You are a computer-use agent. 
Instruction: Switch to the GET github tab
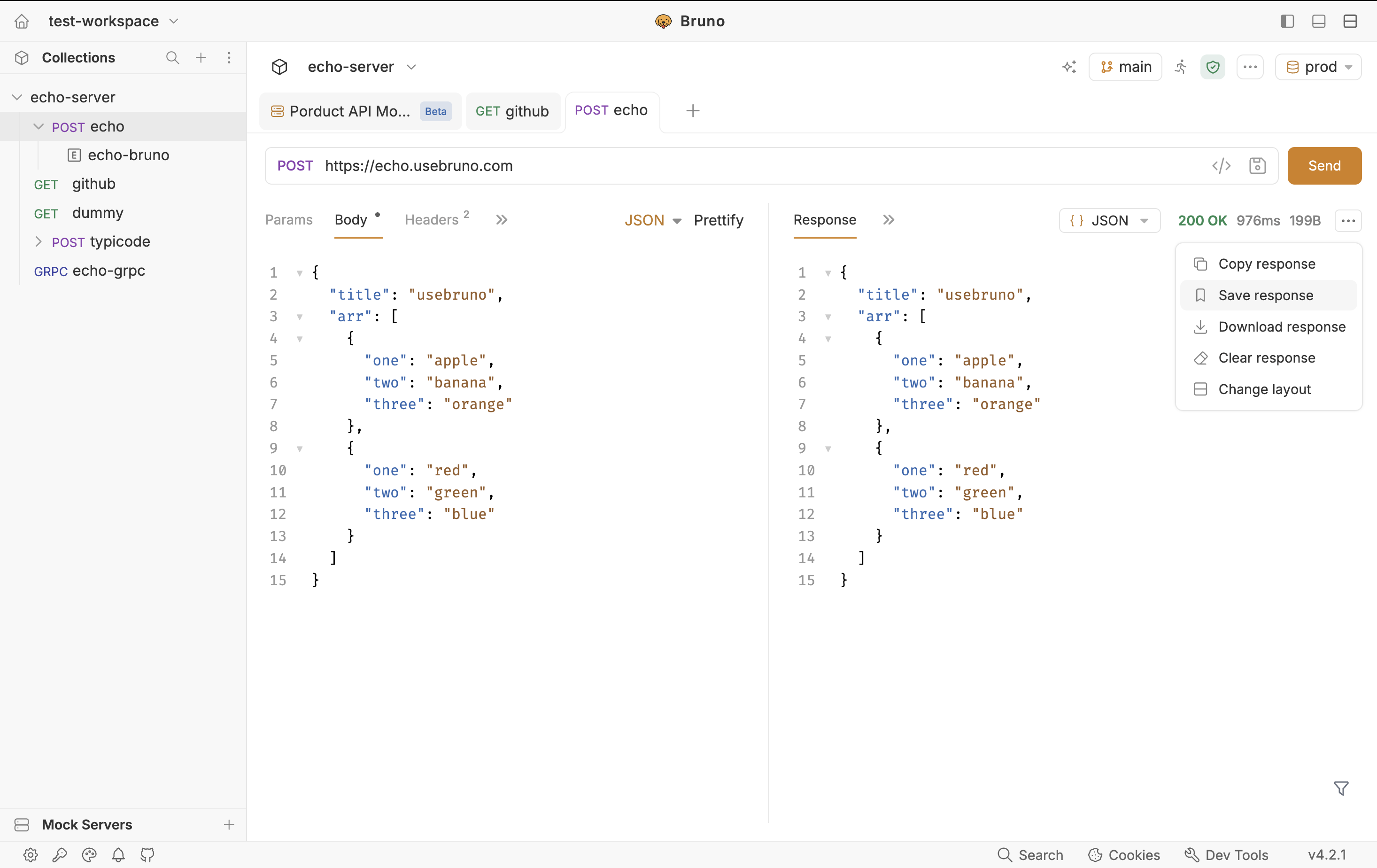click(512, 111)
